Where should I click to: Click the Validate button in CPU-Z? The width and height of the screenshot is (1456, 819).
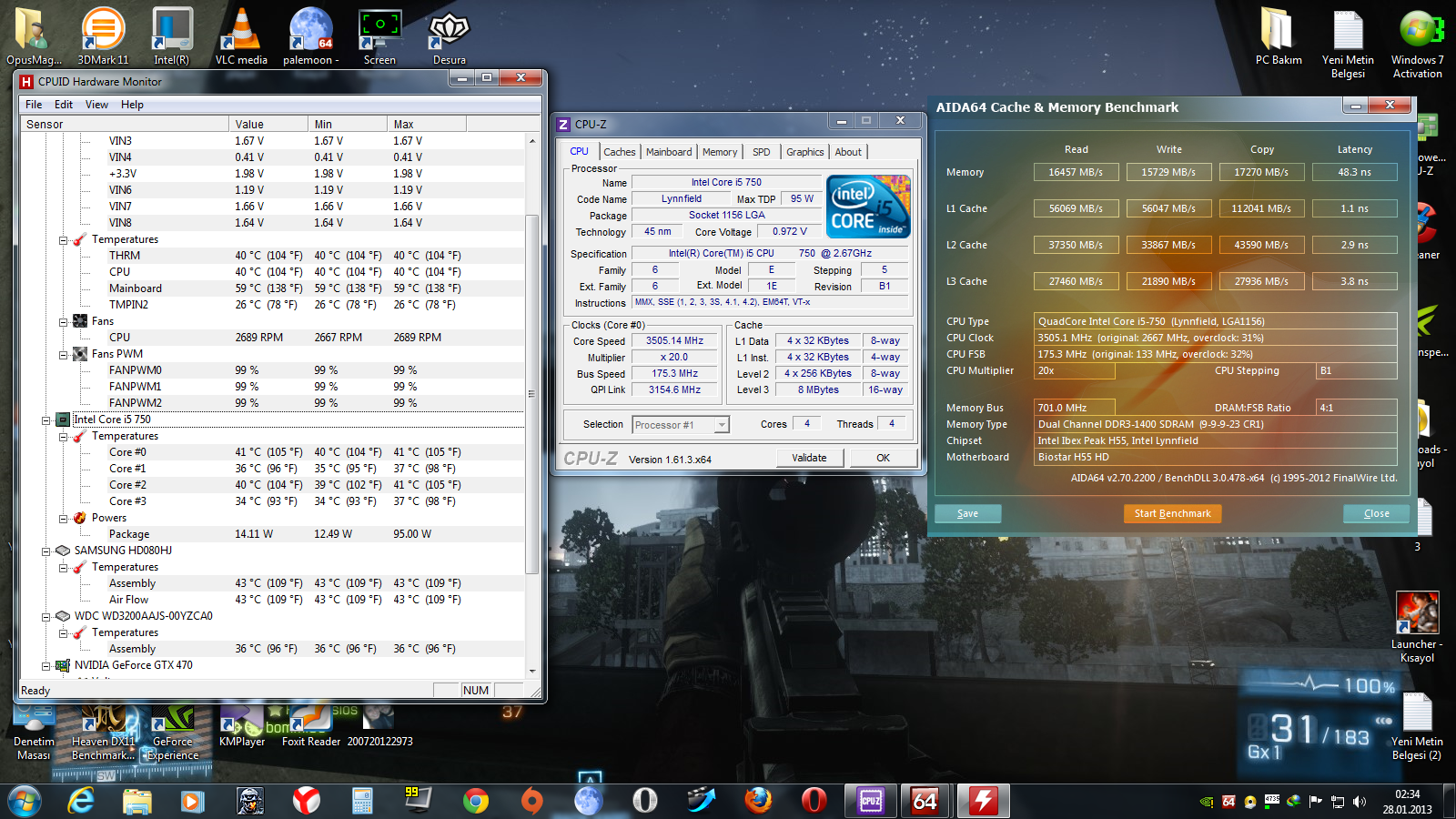809,458
